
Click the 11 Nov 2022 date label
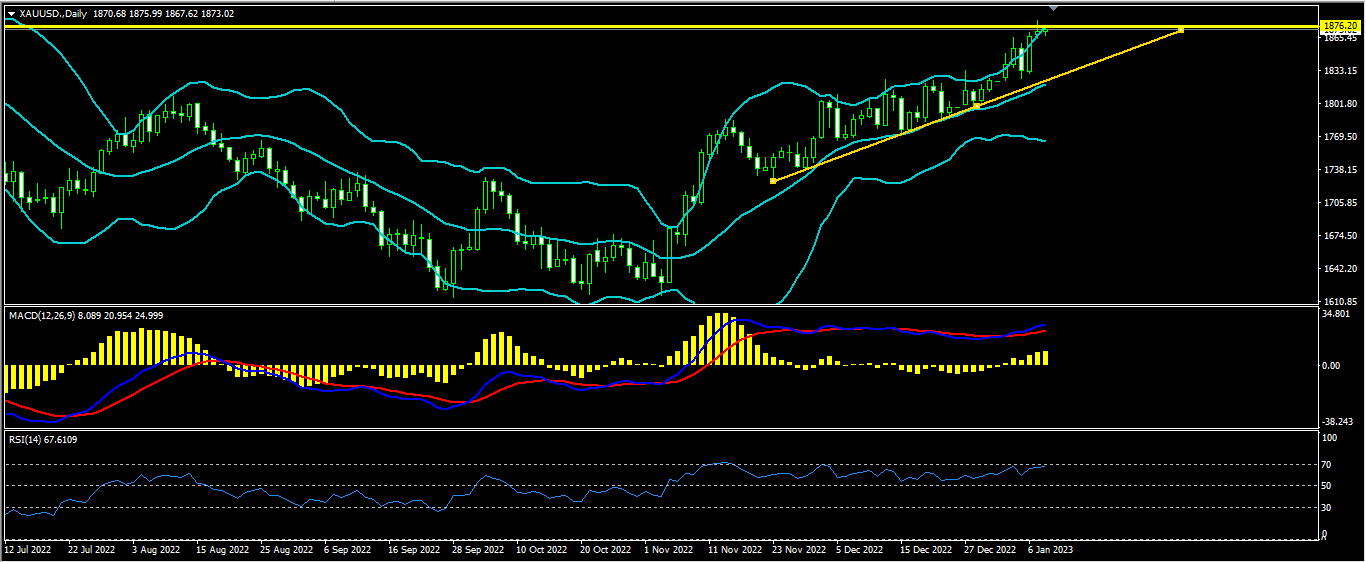click(735, 549)
